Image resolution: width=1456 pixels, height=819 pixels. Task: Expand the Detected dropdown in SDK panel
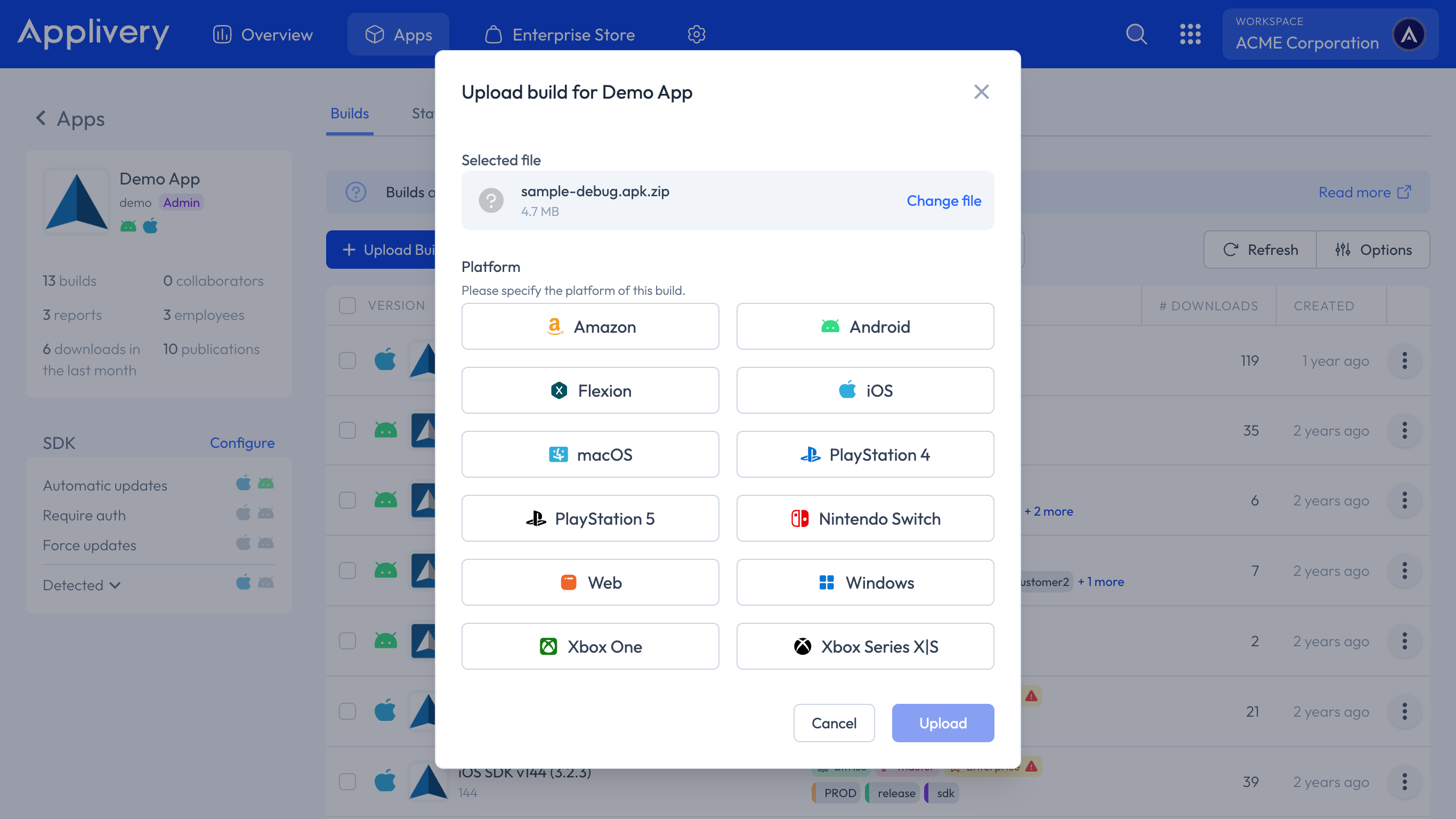coord(82,585)
